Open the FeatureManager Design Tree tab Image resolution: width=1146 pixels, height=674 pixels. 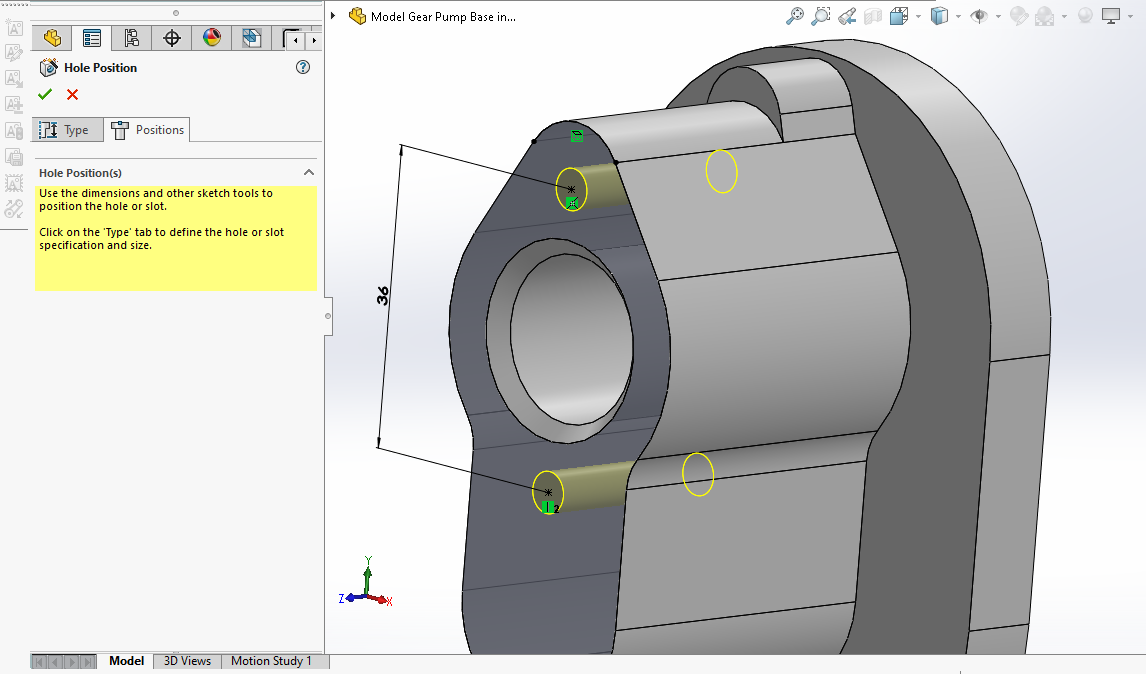pos(52,39)
